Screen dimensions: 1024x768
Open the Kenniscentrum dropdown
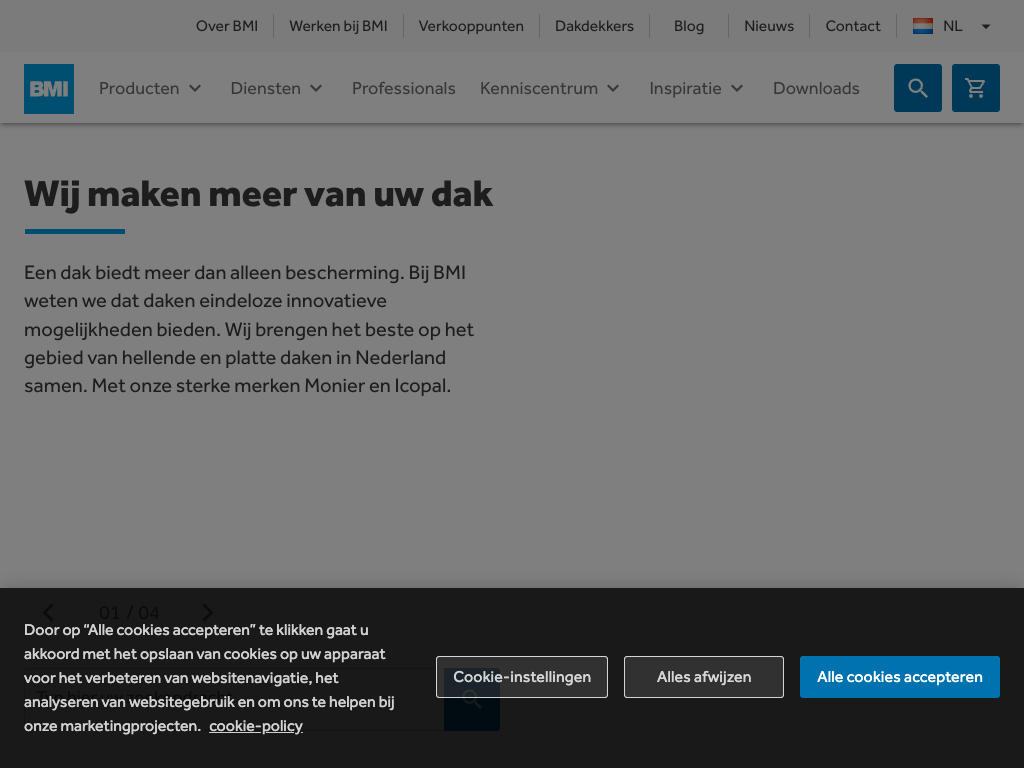[x=550, y=88]
